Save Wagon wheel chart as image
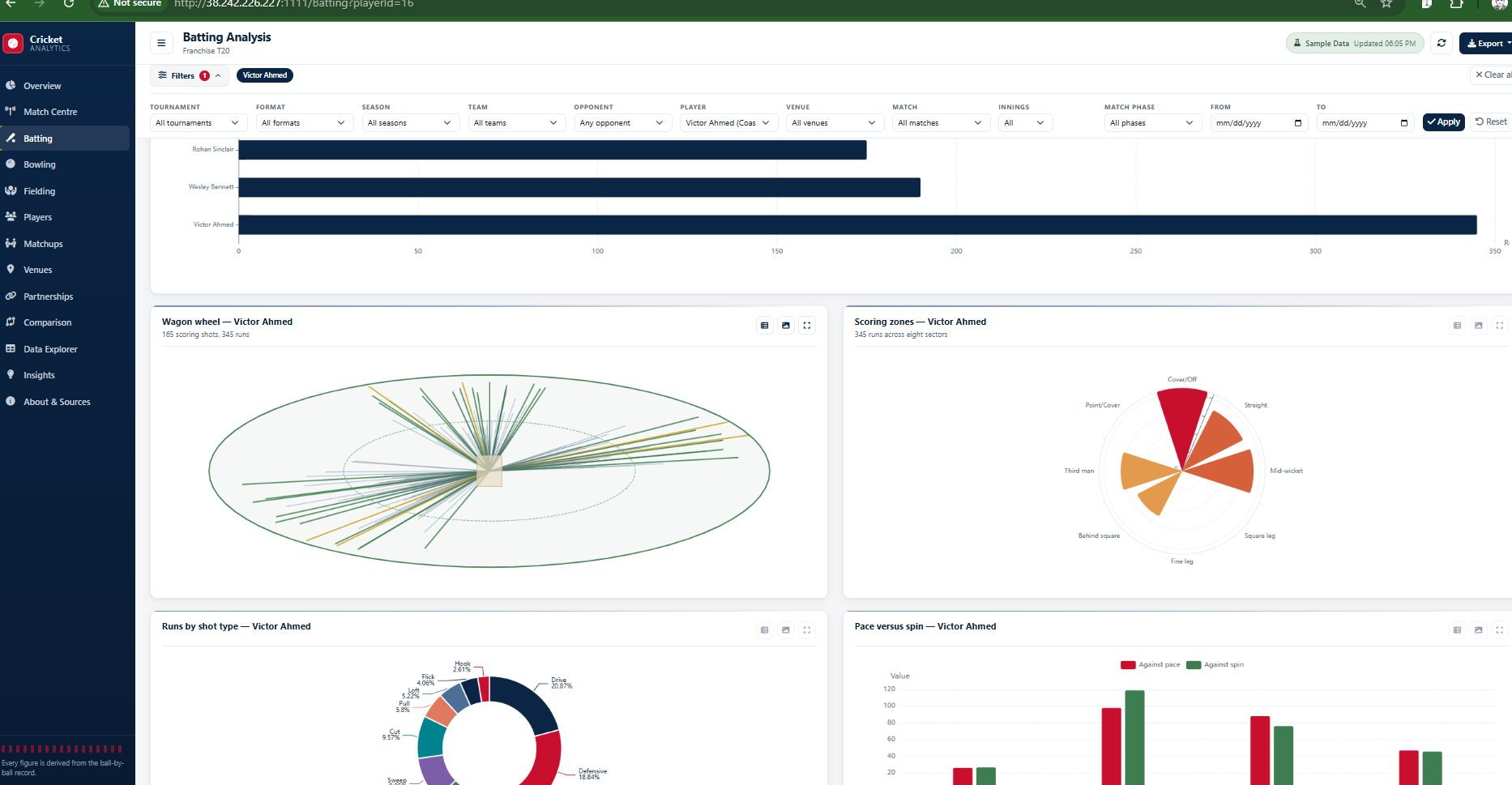The image size is (1512, 785). [786, 326]
